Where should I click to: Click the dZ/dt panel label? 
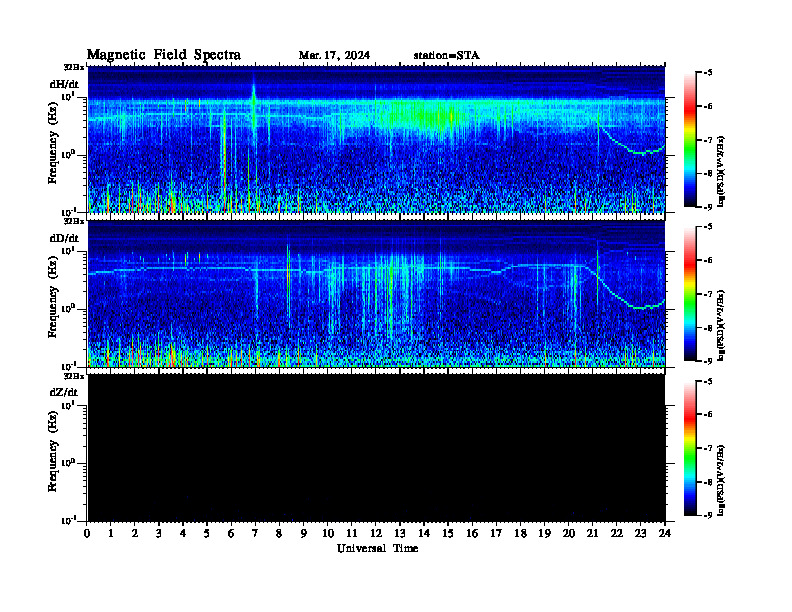tap(64, 392)
